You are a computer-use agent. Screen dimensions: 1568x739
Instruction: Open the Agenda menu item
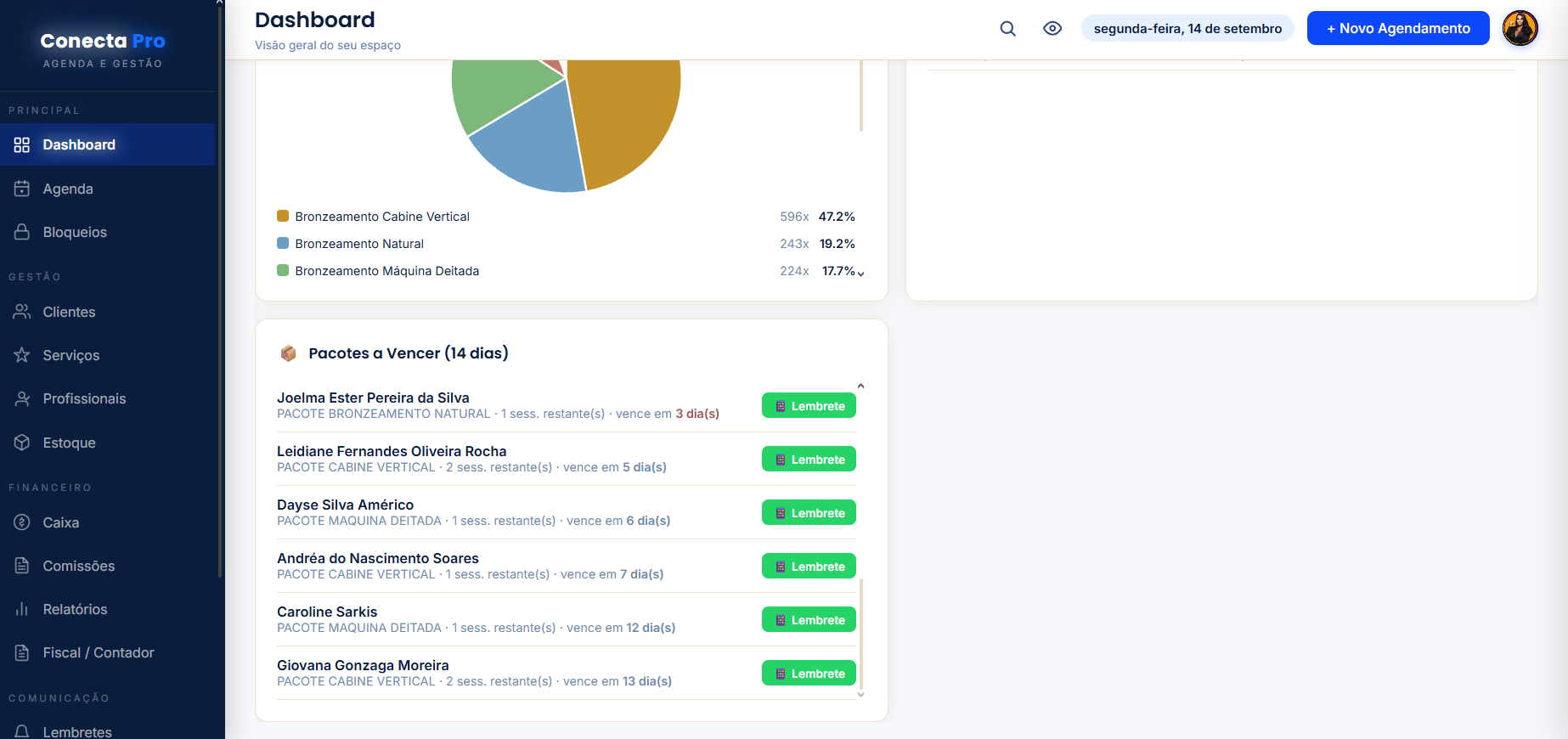coord(107,189)
